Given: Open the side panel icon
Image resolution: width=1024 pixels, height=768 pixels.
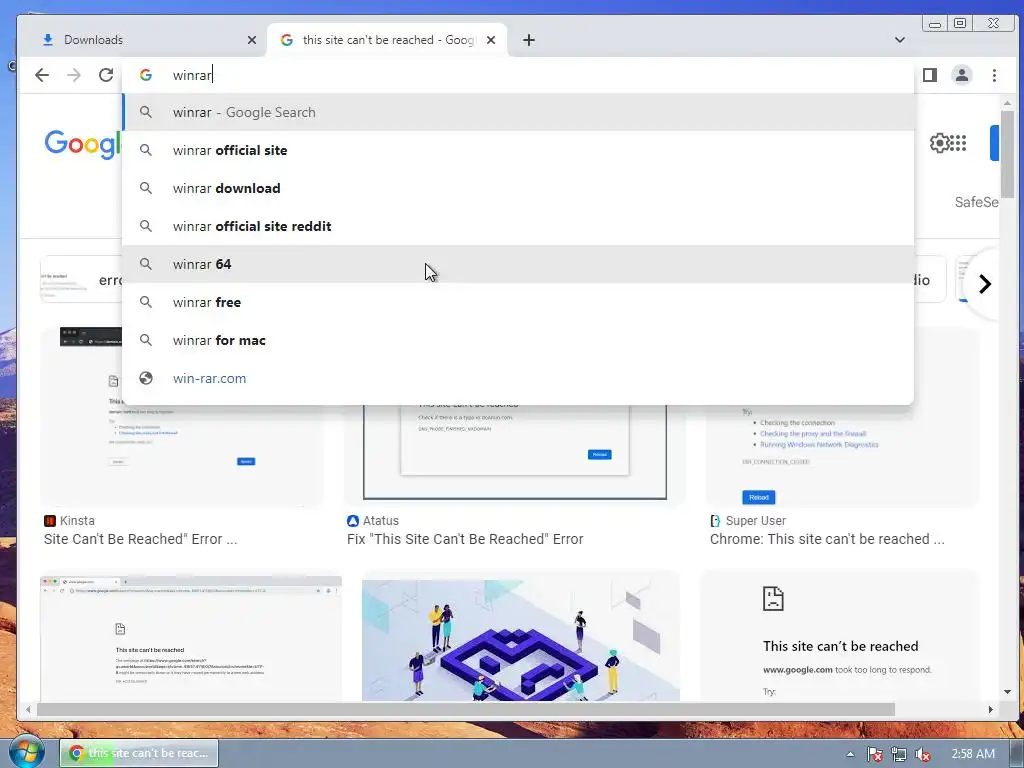Looking at the screenshot, I should point(930,75).
